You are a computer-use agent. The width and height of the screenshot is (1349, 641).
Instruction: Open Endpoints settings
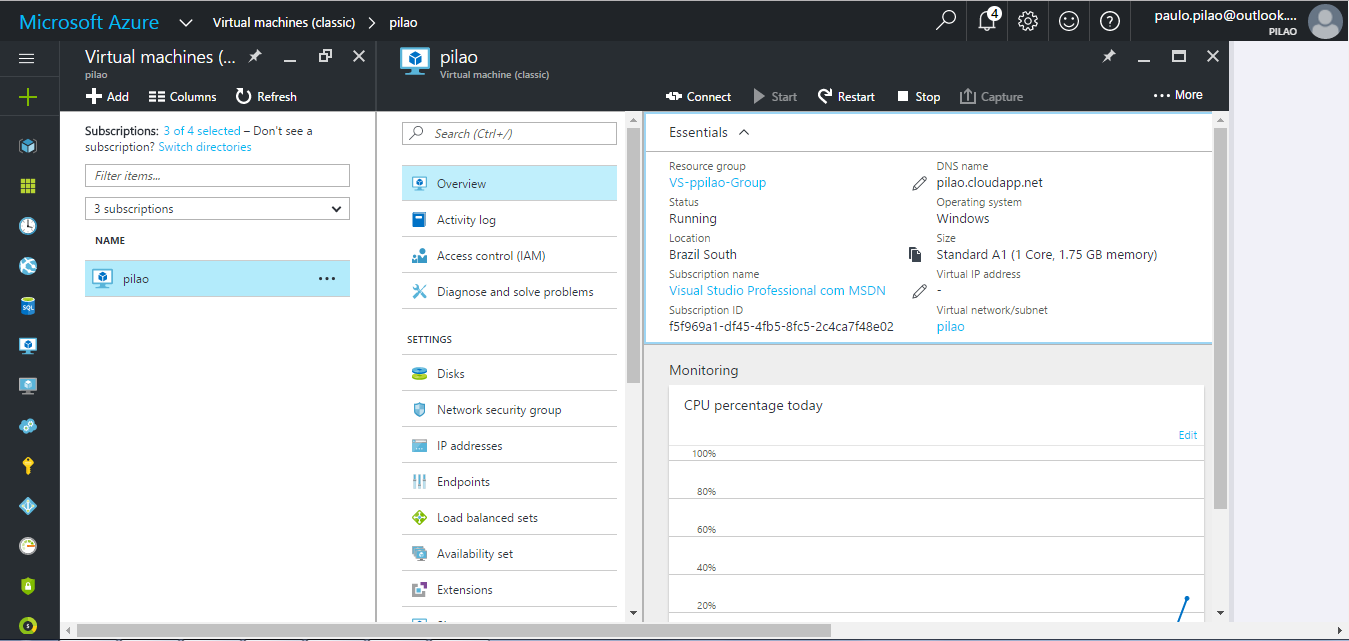click(509, 482)
